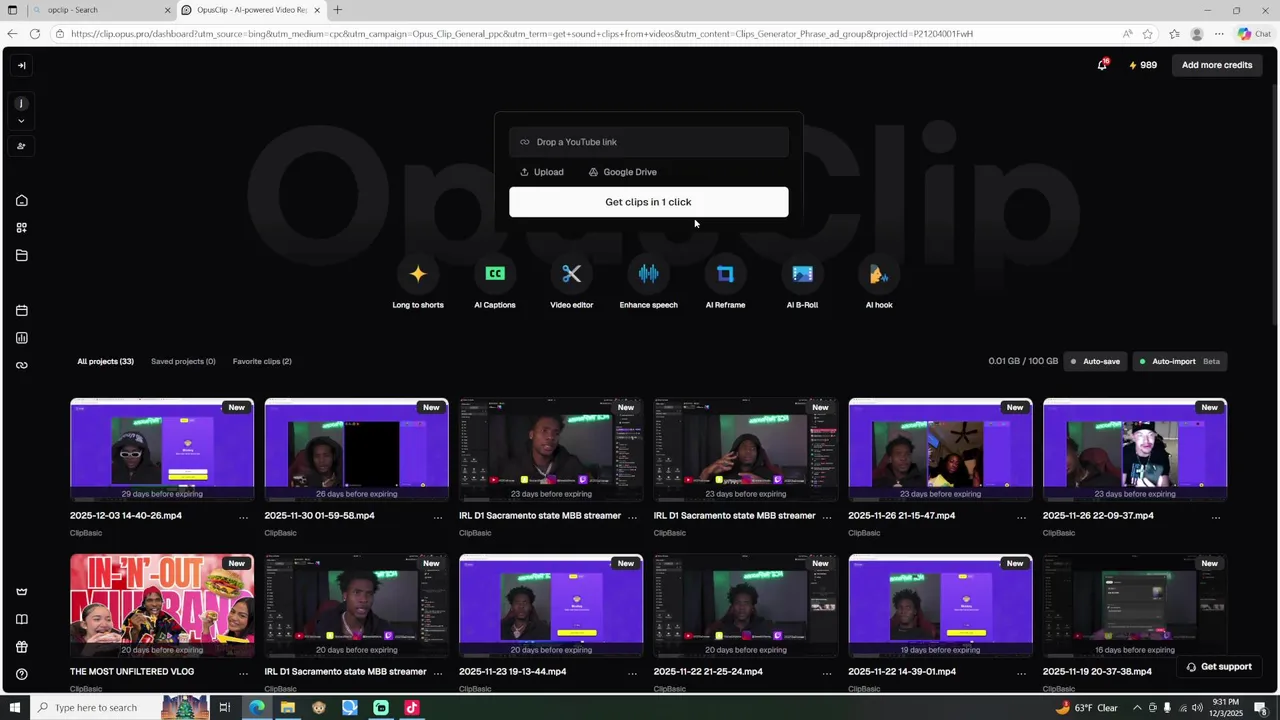1280x720 pixels.
Task: Click Get clips in 1 click
Action: coord(648,202)
